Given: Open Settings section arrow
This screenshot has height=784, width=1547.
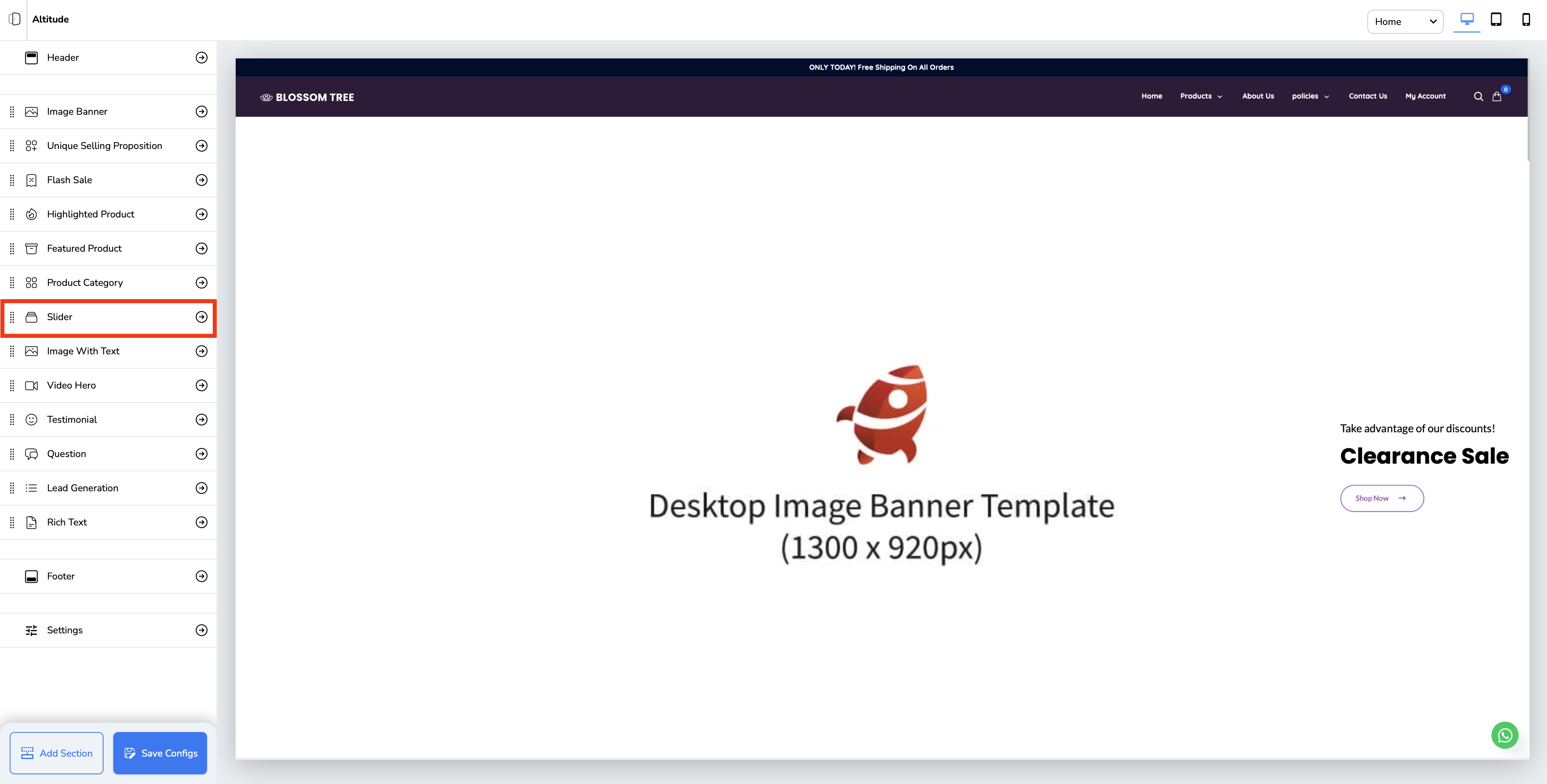Looking at the screenshot, I should [202, 630].
